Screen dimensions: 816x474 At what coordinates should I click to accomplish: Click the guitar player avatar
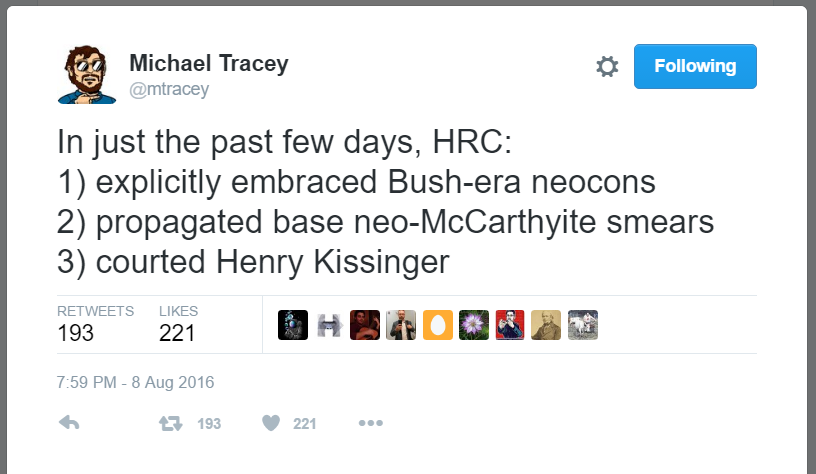click(365, 325)
